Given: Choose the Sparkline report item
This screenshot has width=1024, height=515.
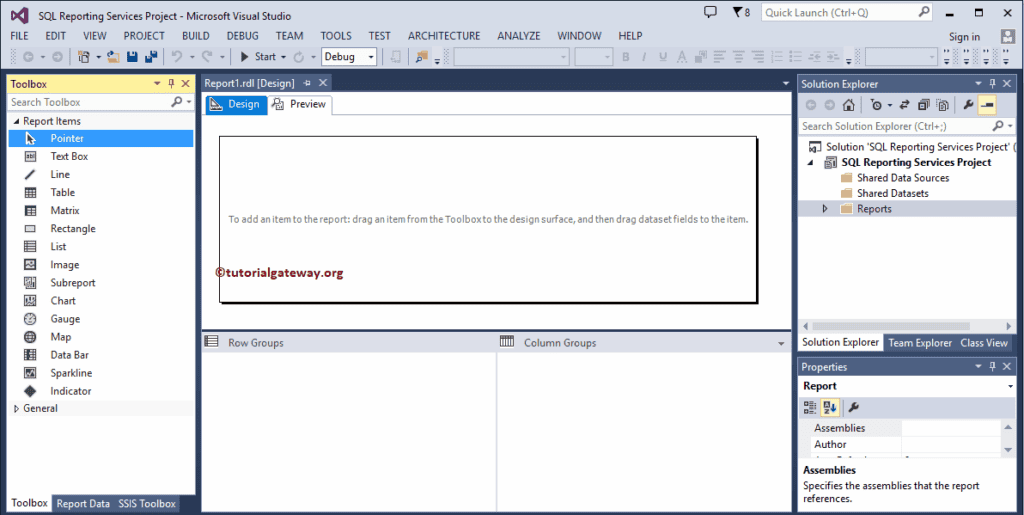Looking at the screenshot, I should pyautogui.click(x=101, y=373).
